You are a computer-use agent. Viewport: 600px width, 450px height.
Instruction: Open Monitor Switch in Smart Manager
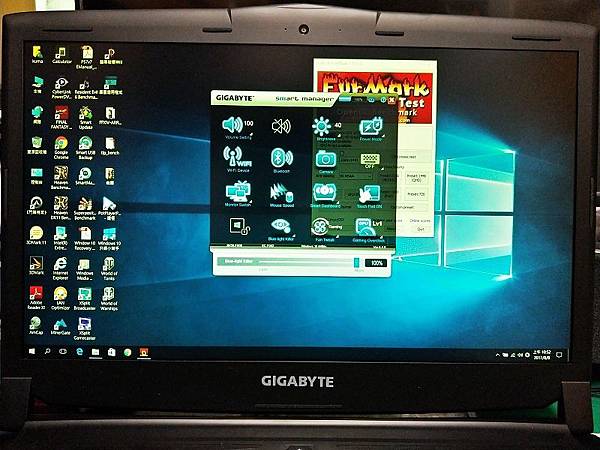click(x=238, y=194)
